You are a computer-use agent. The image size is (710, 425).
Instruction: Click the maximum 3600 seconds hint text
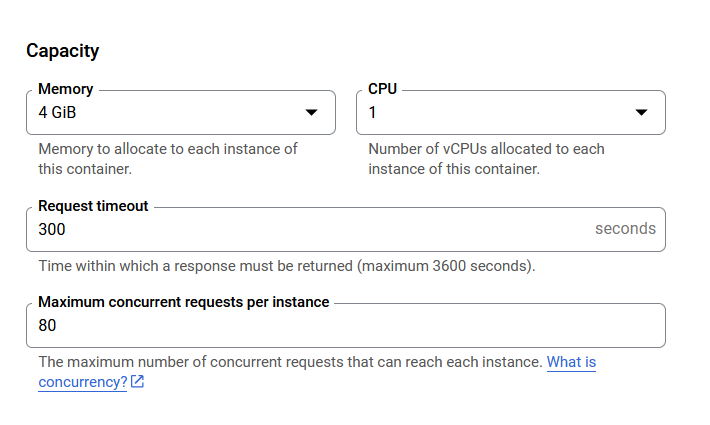pyautogui.click(x=287, y=266)
